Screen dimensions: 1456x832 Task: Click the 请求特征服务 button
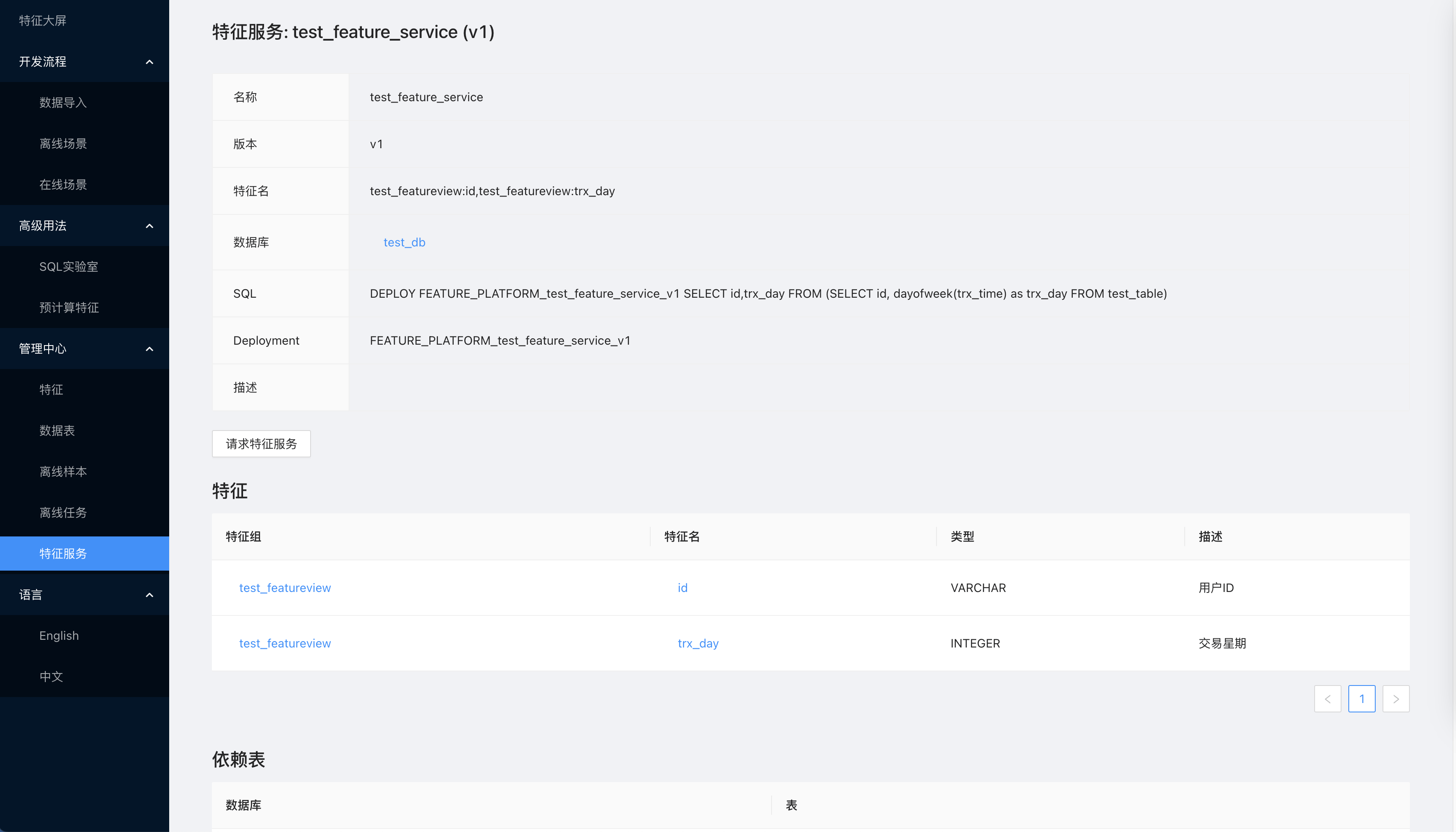261,443
